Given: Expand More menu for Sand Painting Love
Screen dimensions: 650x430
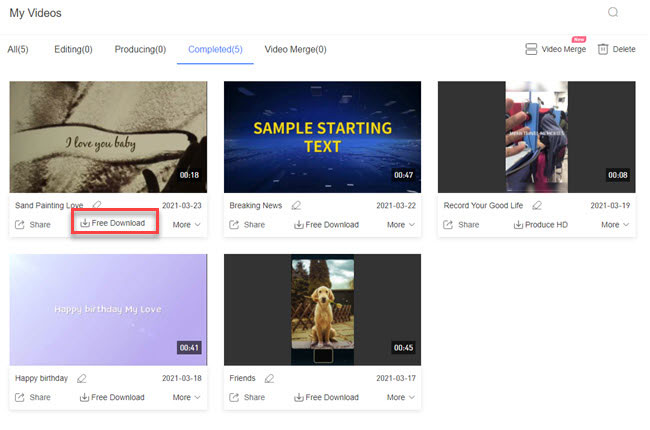Looking at the screenshot, I should coord(187,224).
